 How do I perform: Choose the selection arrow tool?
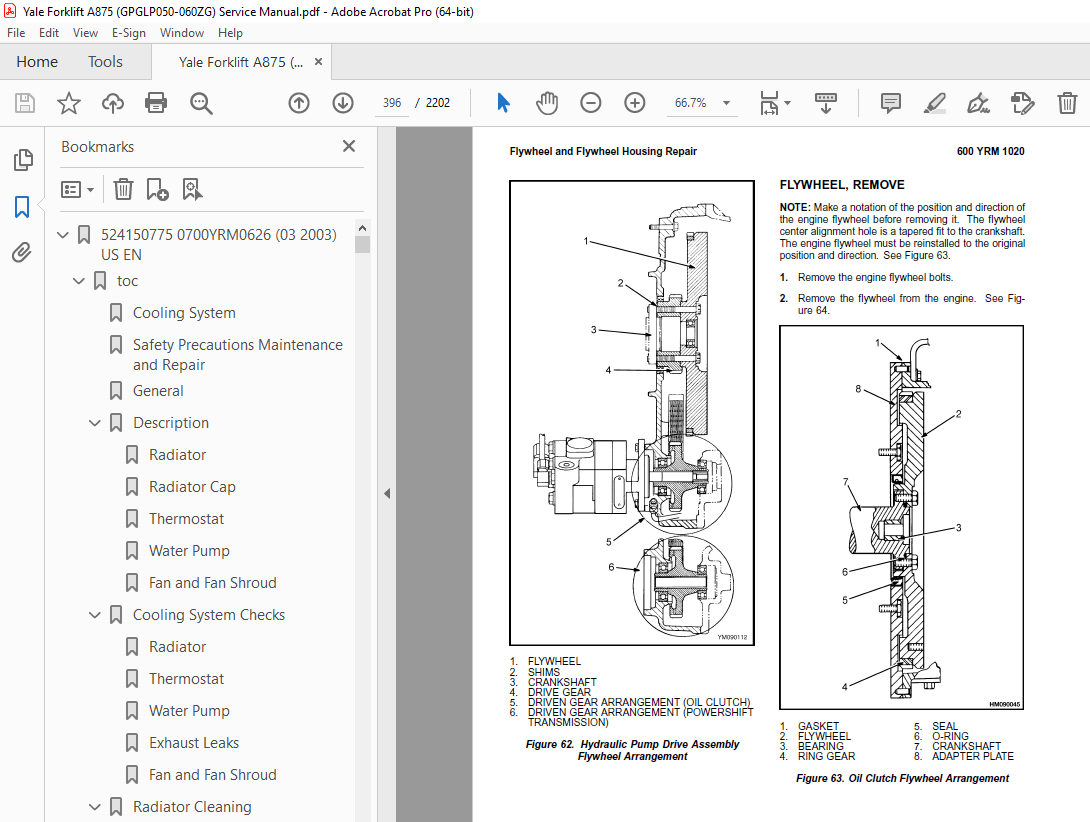pyautogui.click(x=504, y=103)
